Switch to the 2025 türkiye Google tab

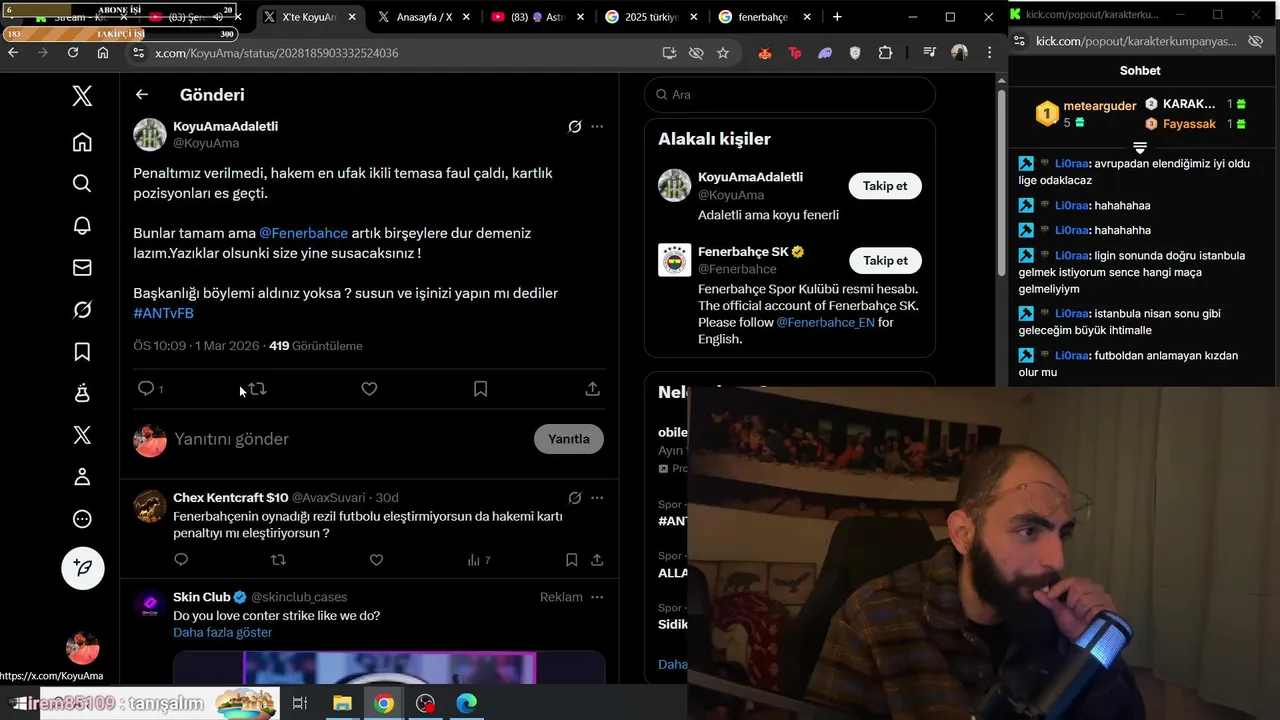(x=653, y=17)
